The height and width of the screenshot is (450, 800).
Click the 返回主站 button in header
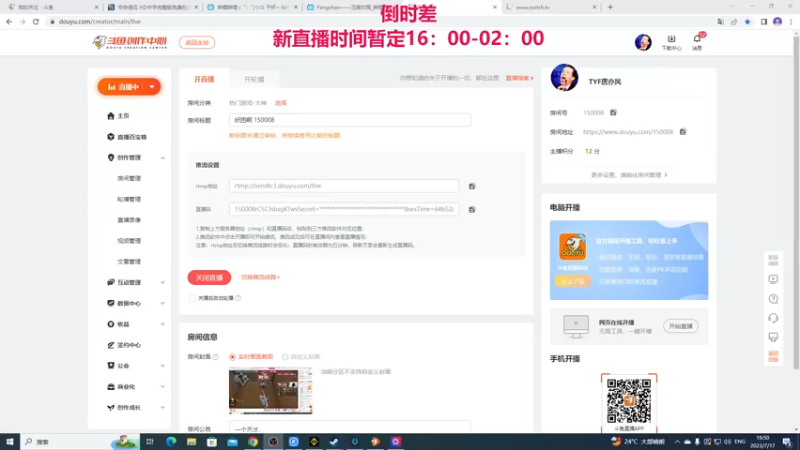coord(197,42)
